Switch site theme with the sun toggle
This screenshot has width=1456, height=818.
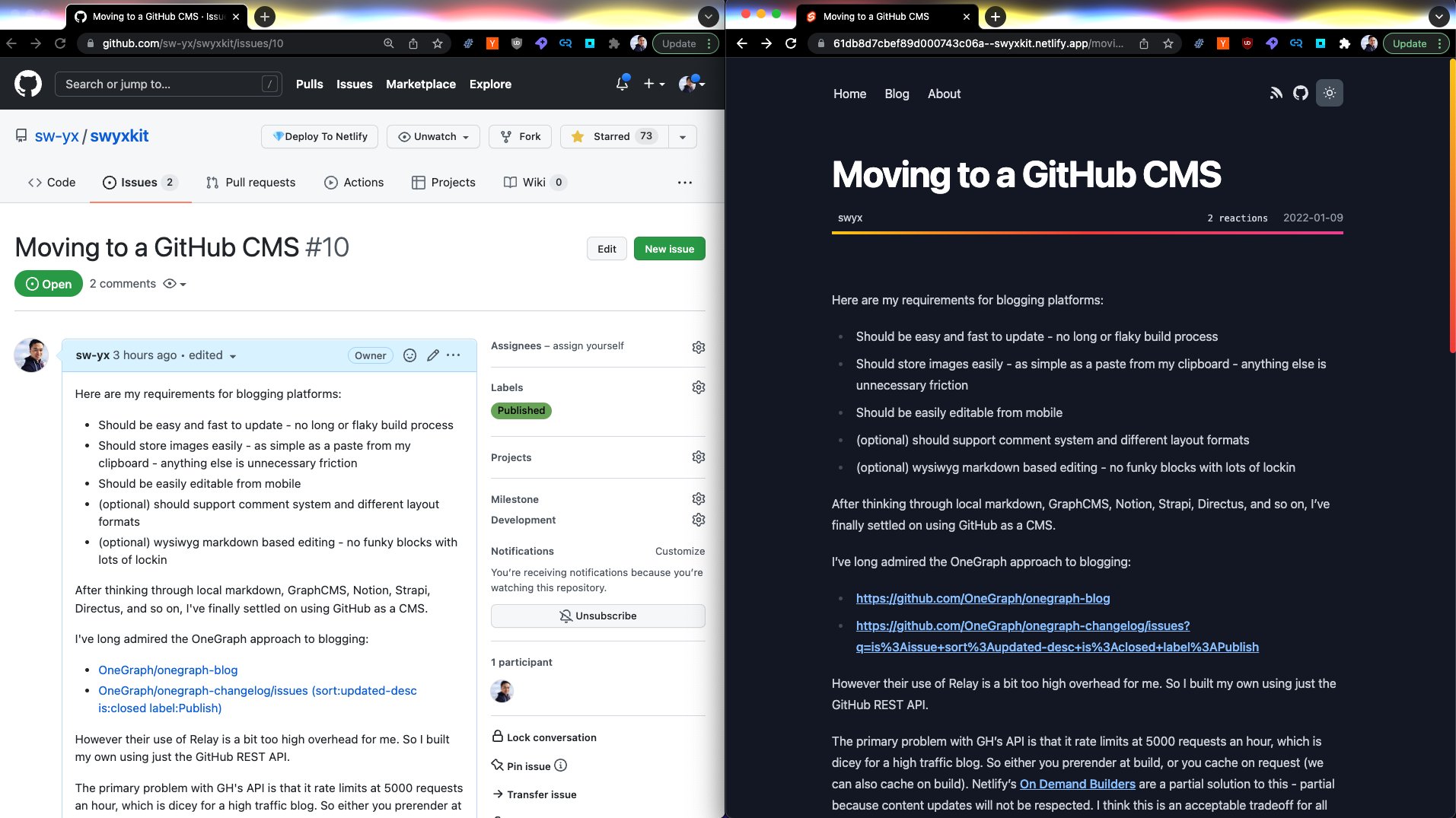coord(1330,93)
